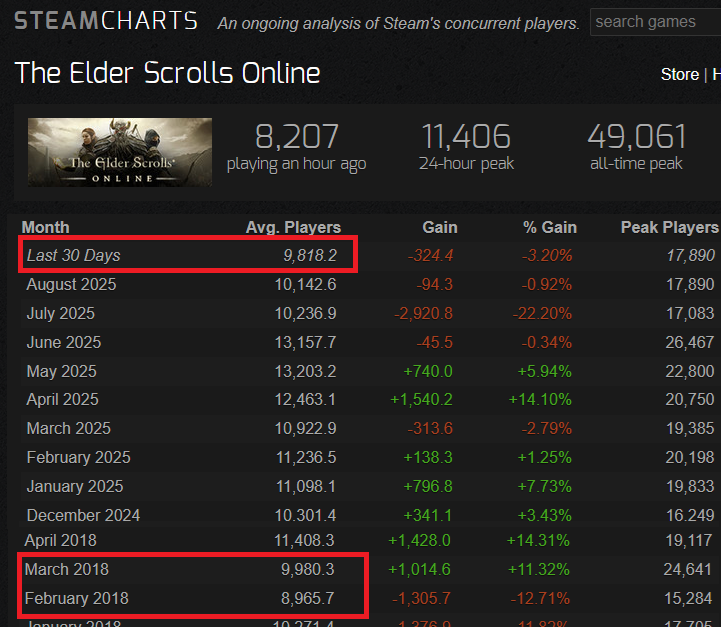Click the +14.10% gain percentage
721x627 pixels.
tap(540, 399)
